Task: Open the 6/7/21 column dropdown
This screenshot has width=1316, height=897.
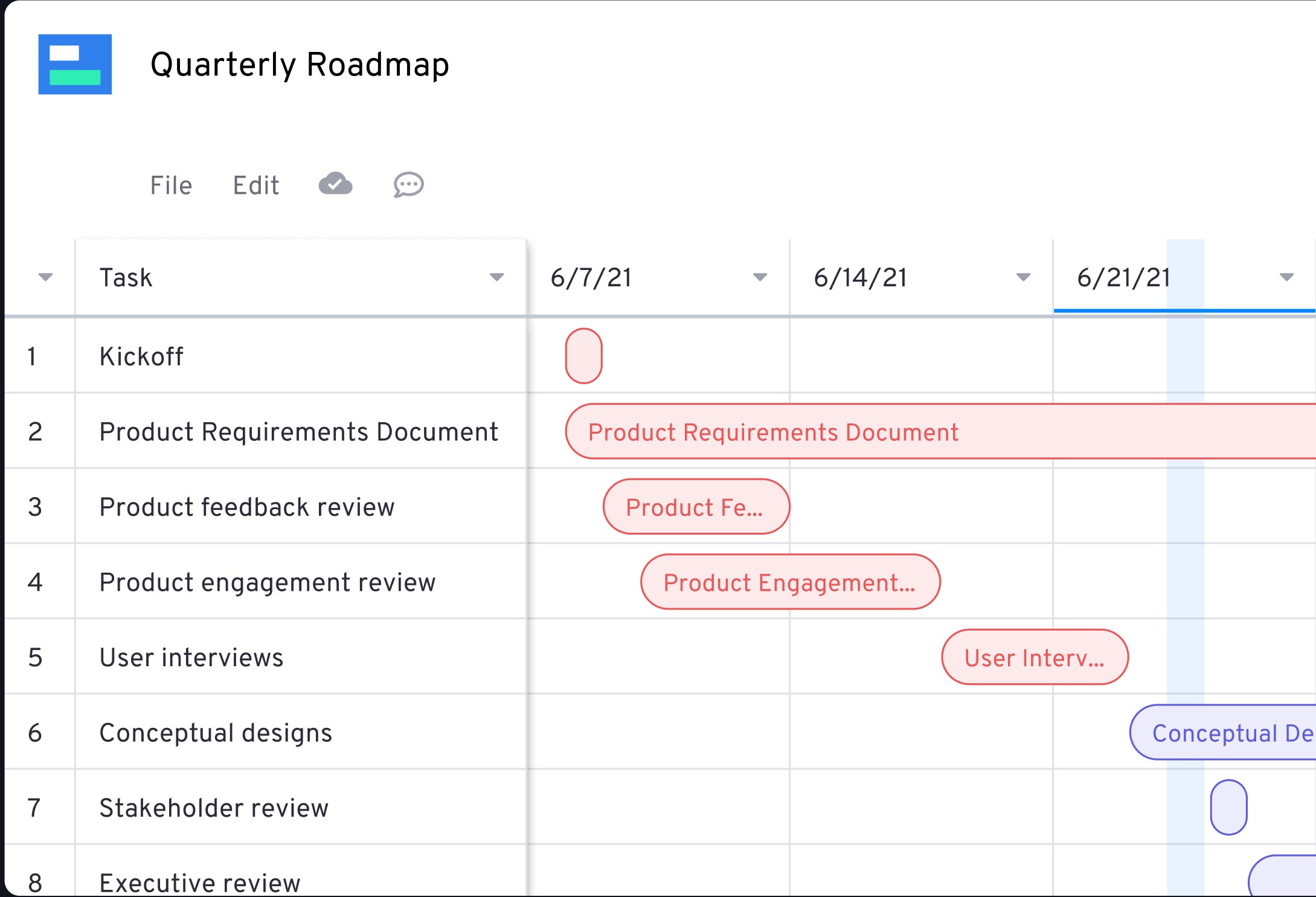Action: point(760,277)
